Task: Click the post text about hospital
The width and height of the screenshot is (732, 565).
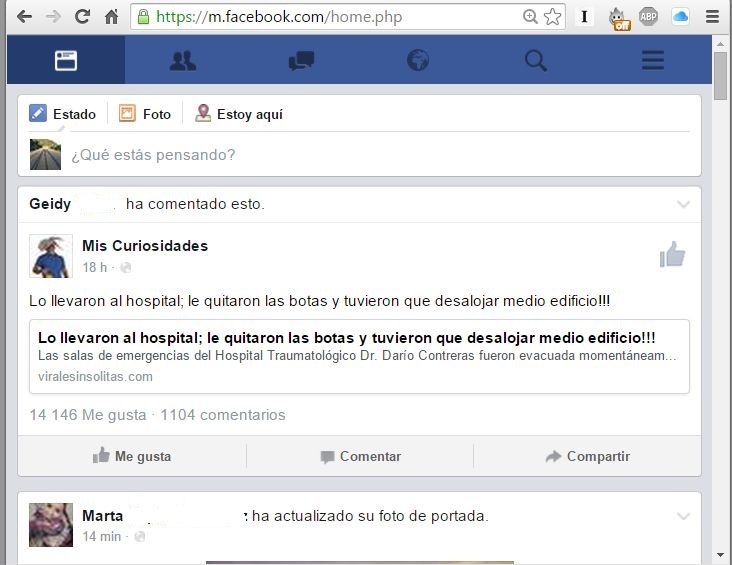Action: click(x=319, y=301)
